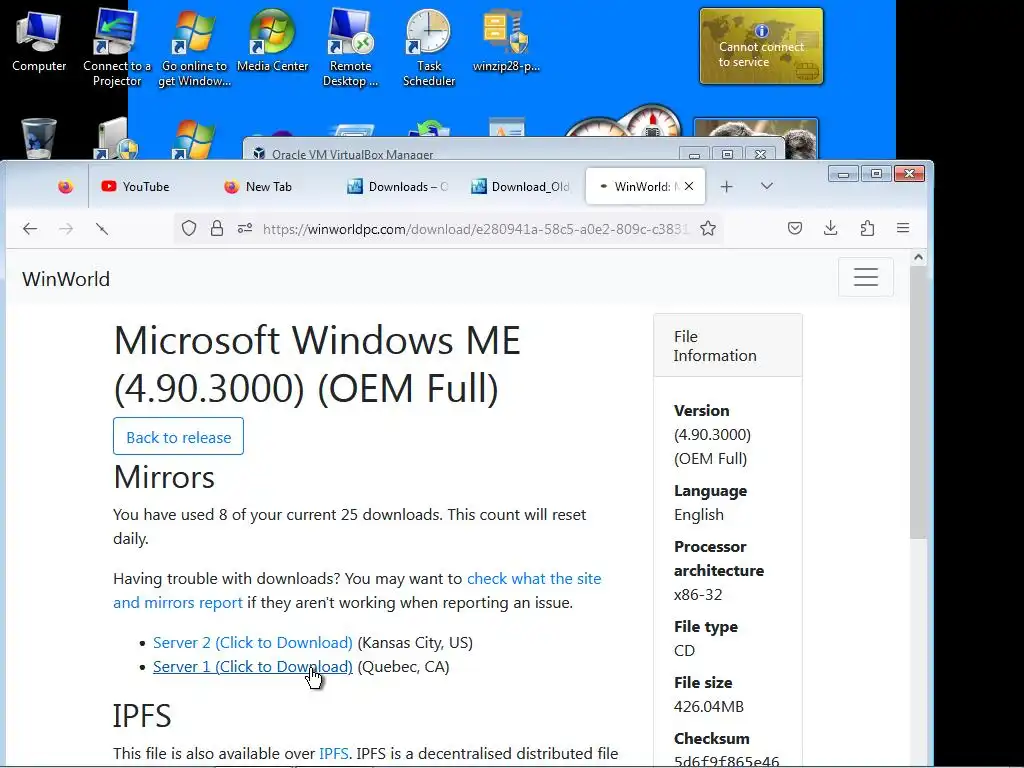
Task: Open Firefox application menu
Action: [903, 228]
